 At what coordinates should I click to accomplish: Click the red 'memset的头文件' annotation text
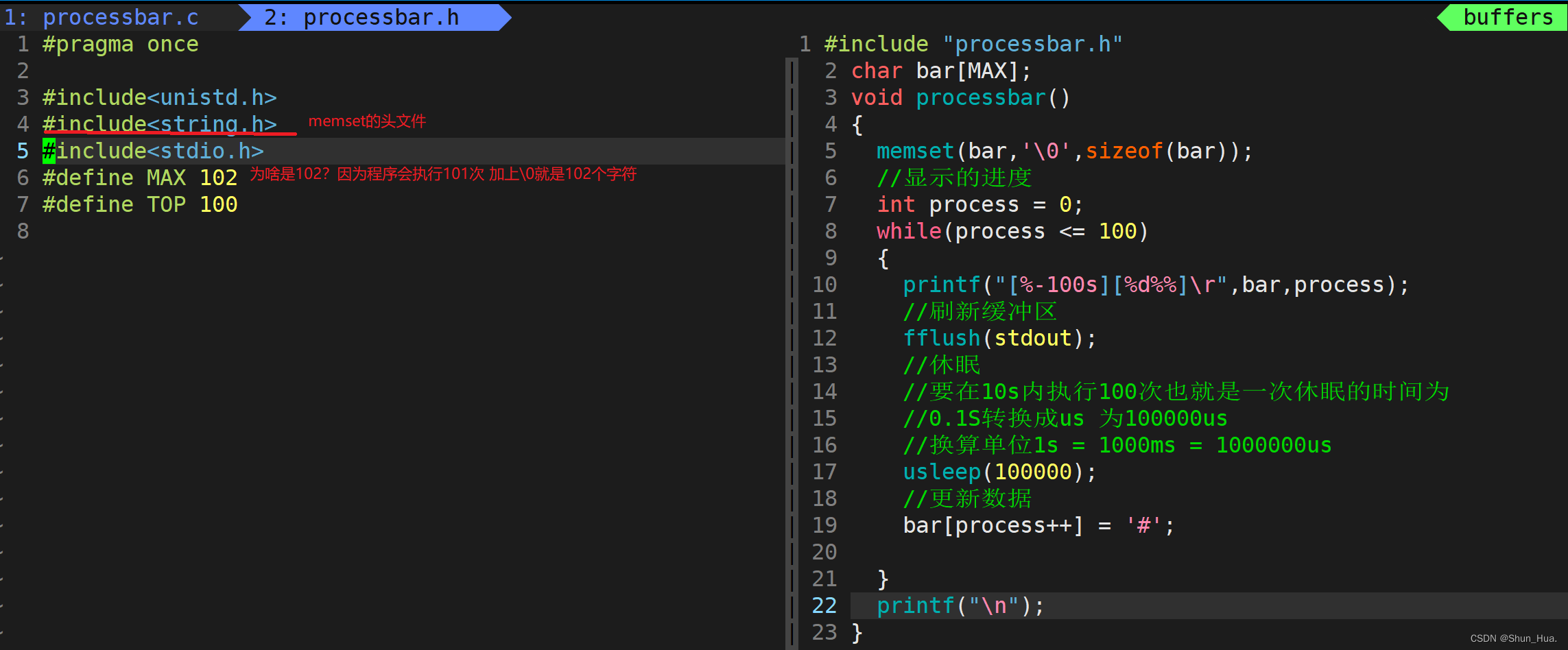(368, 121)
